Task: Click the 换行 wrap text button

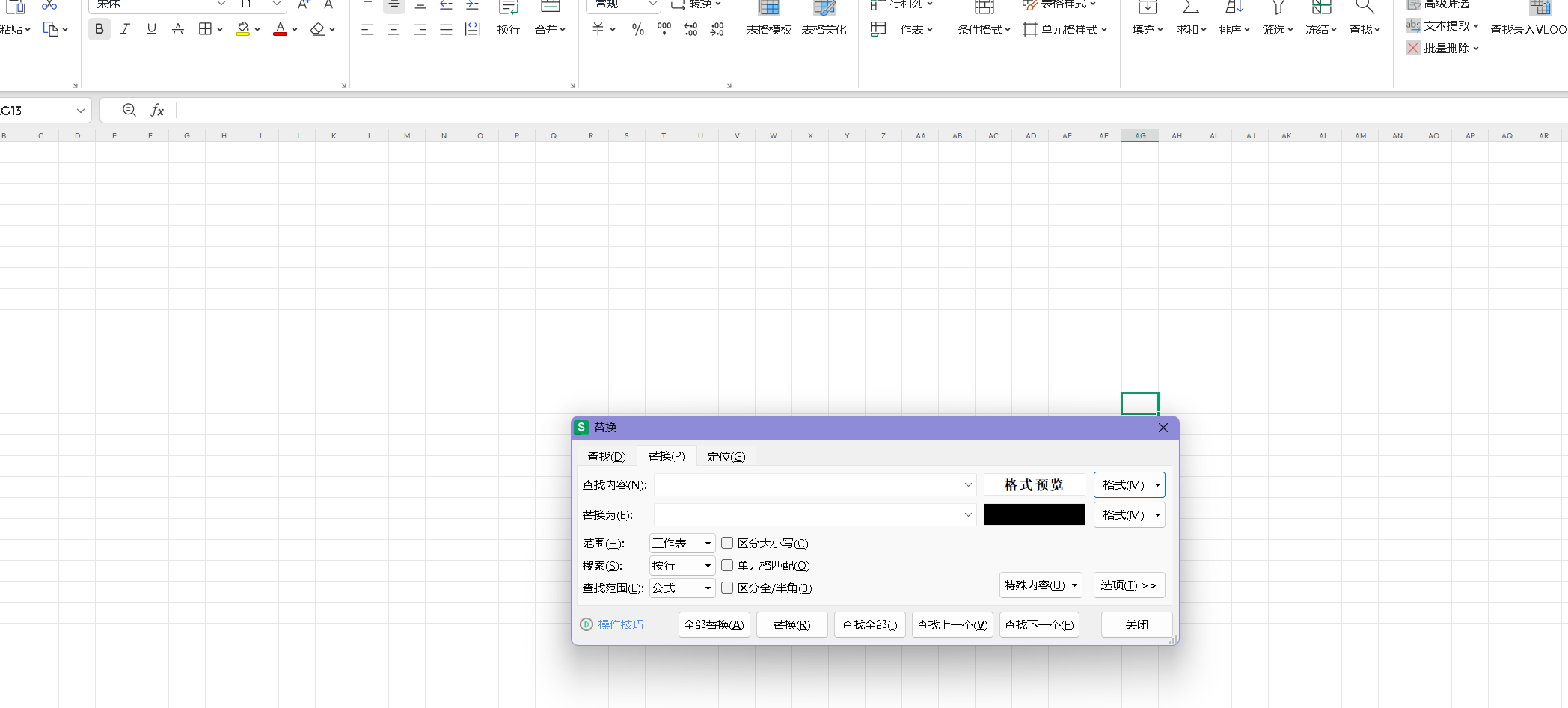Action: point(509,19)
